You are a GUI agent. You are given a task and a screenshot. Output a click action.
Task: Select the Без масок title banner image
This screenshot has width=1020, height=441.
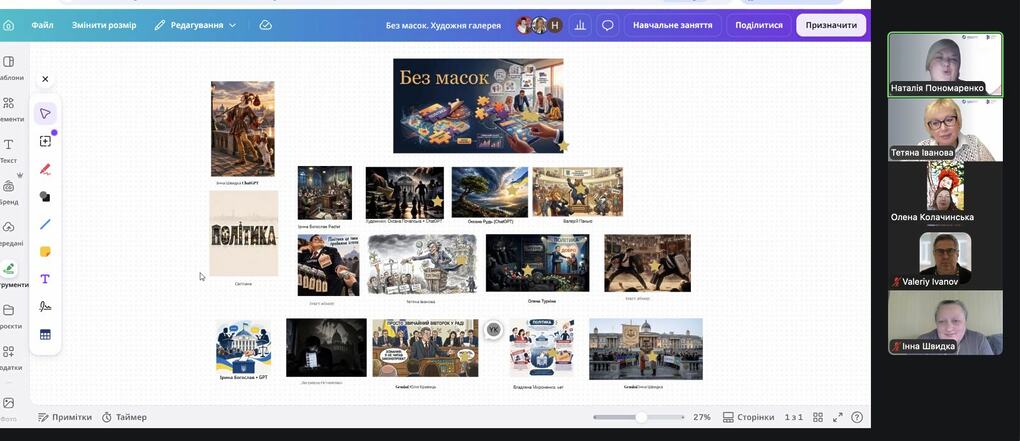point(478,106)
